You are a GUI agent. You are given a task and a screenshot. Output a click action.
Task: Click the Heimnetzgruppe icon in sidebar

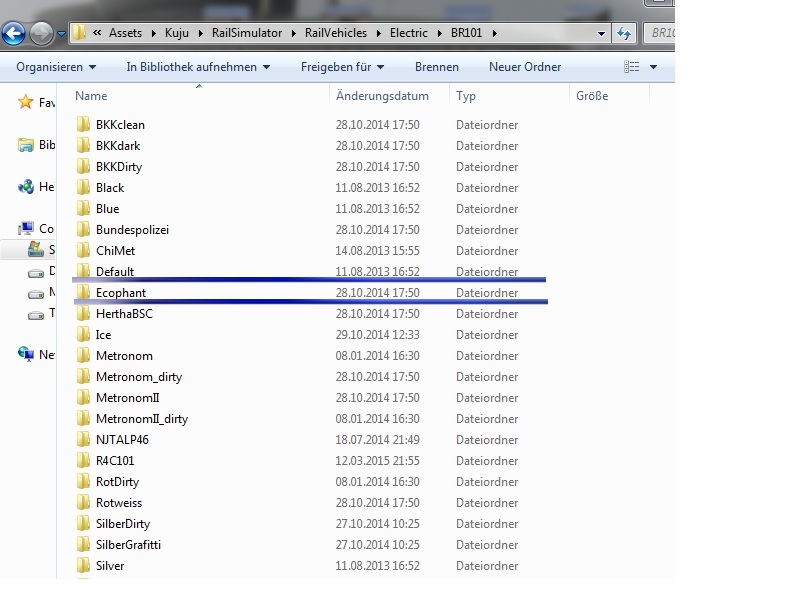click(26, 187)
